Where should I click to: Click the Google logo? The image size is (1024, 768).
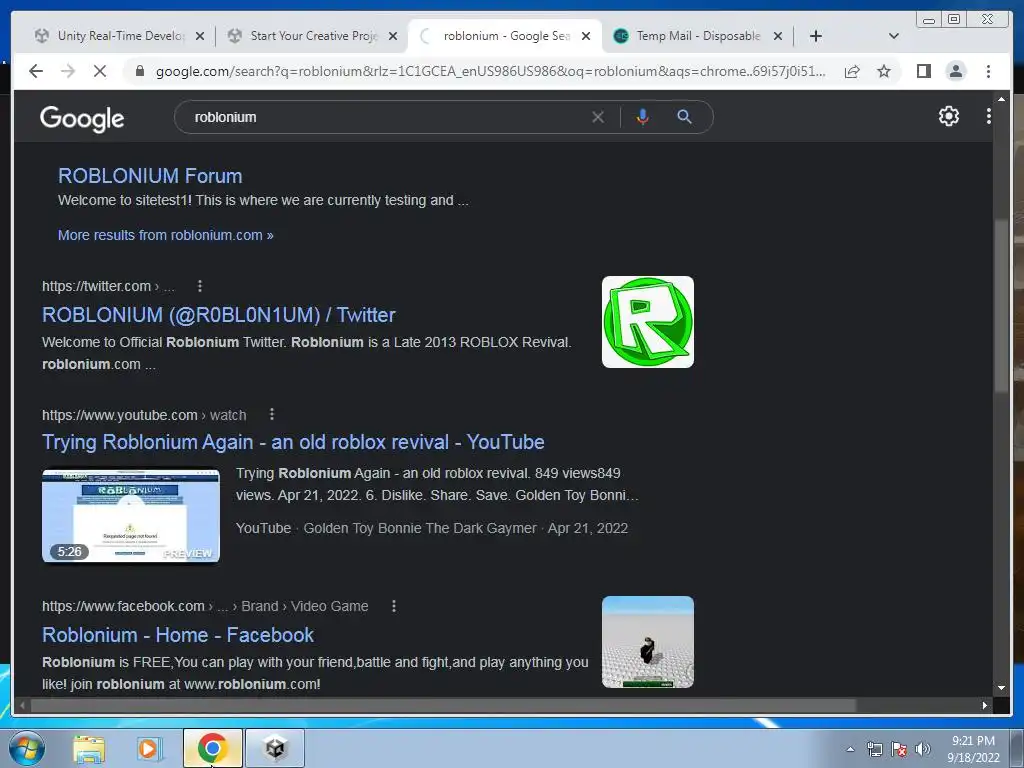click(x=82, y=118)
